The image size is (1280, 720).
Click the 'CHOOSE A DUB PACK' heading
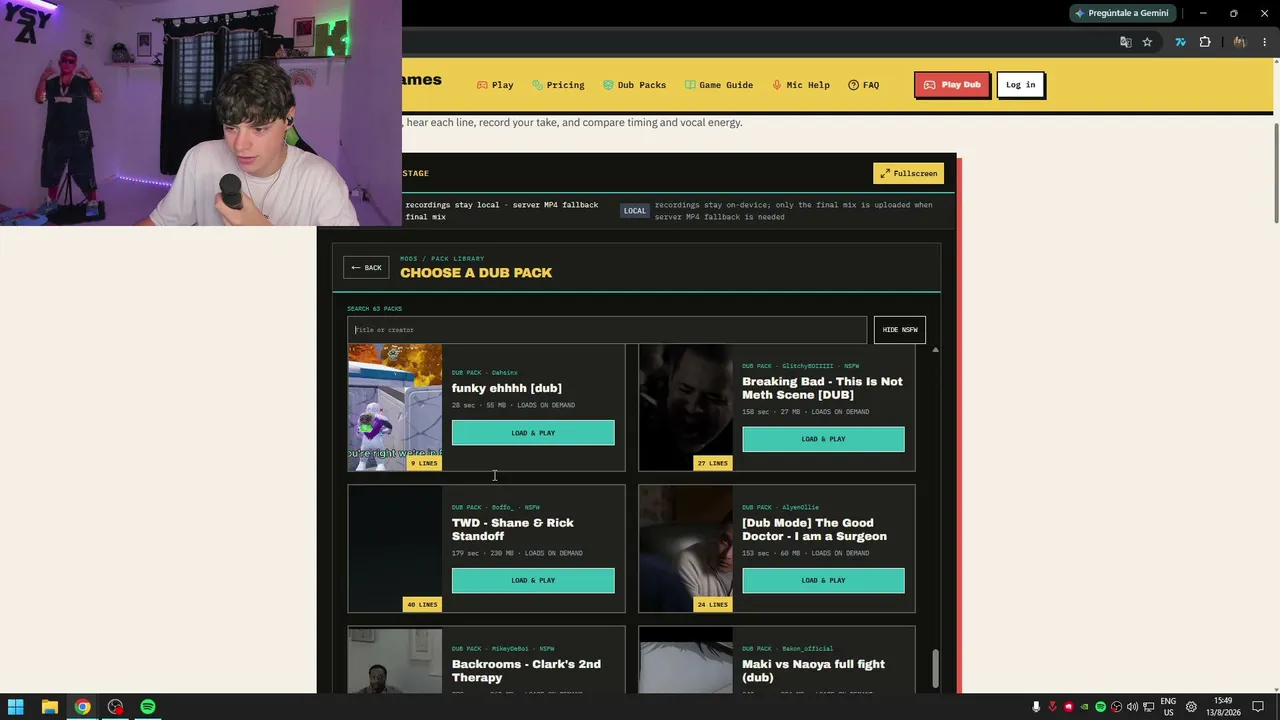(476, 273)
